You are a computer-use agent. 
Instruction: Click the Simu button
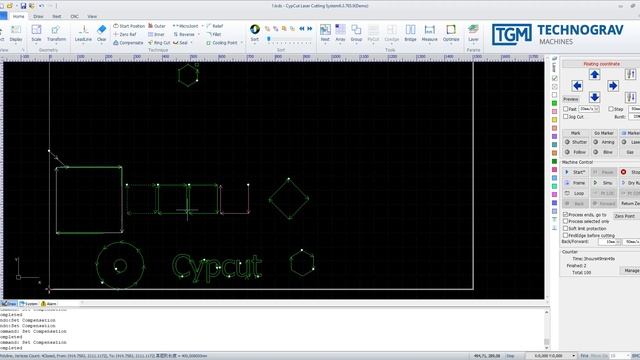click(604, 183)
